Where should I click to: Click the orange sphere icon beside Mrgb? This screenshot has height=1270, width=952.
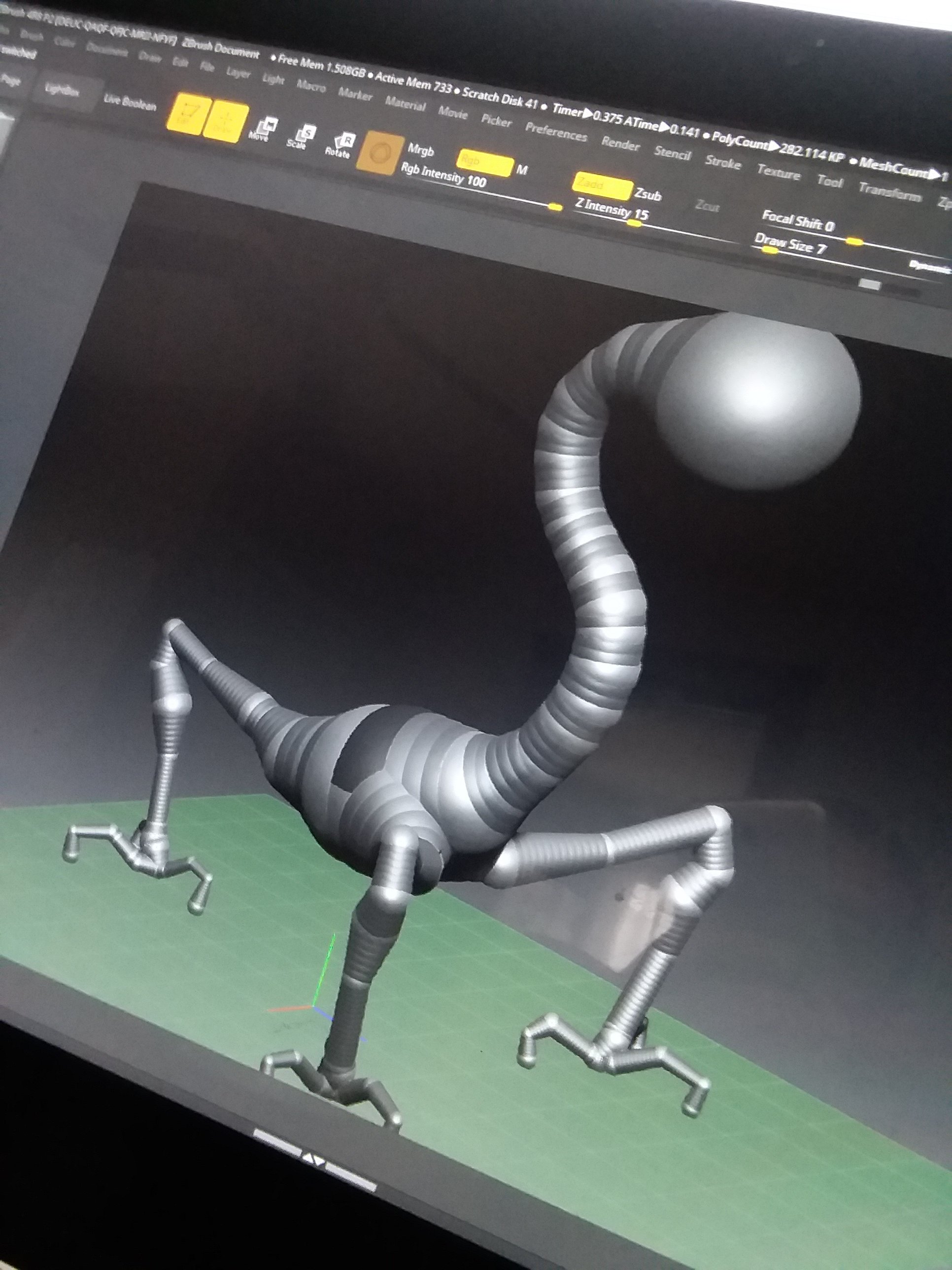(x=380, y=153)
